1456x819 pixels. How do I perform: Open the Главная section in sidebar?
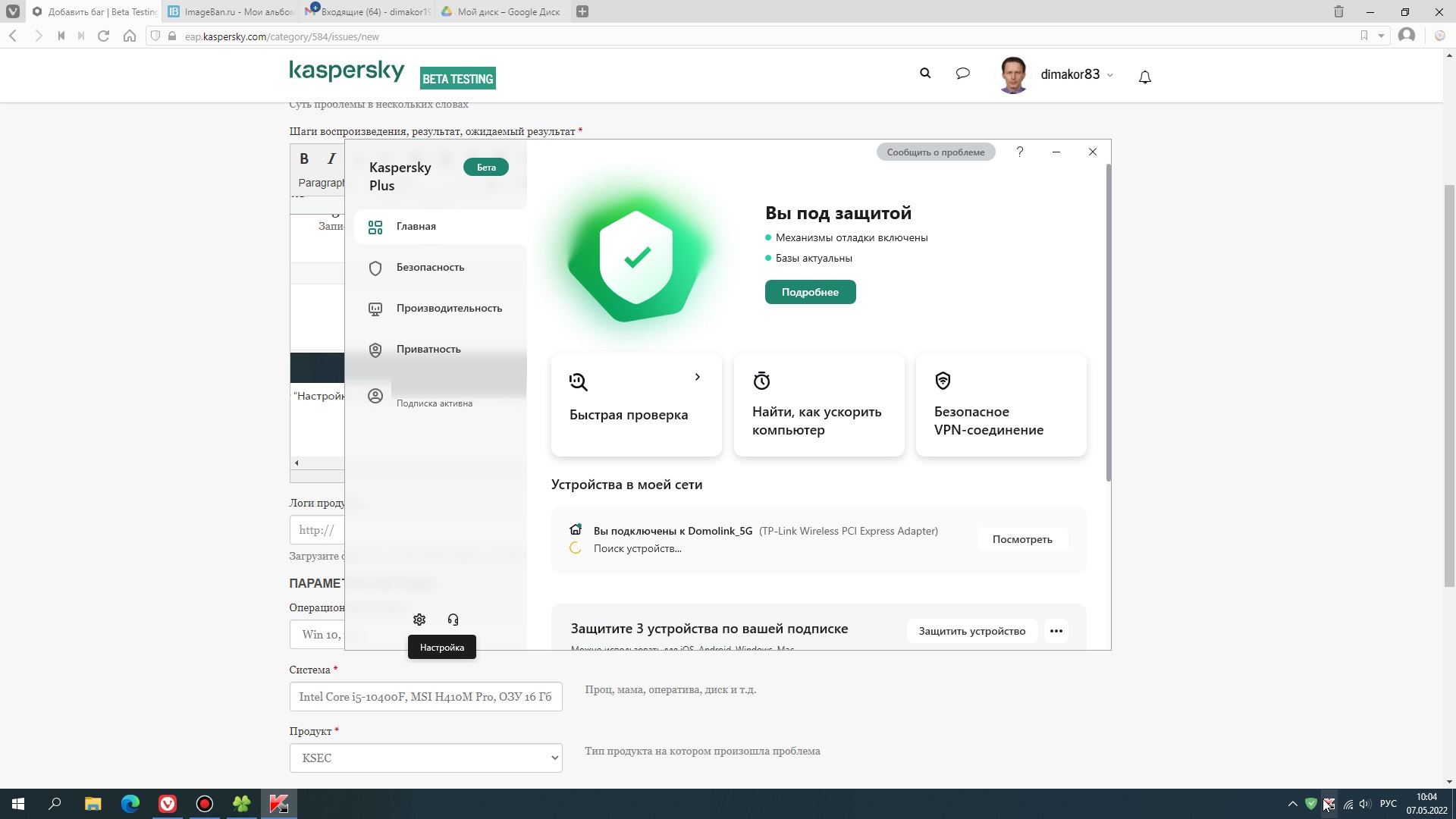(x=440, y=226)
